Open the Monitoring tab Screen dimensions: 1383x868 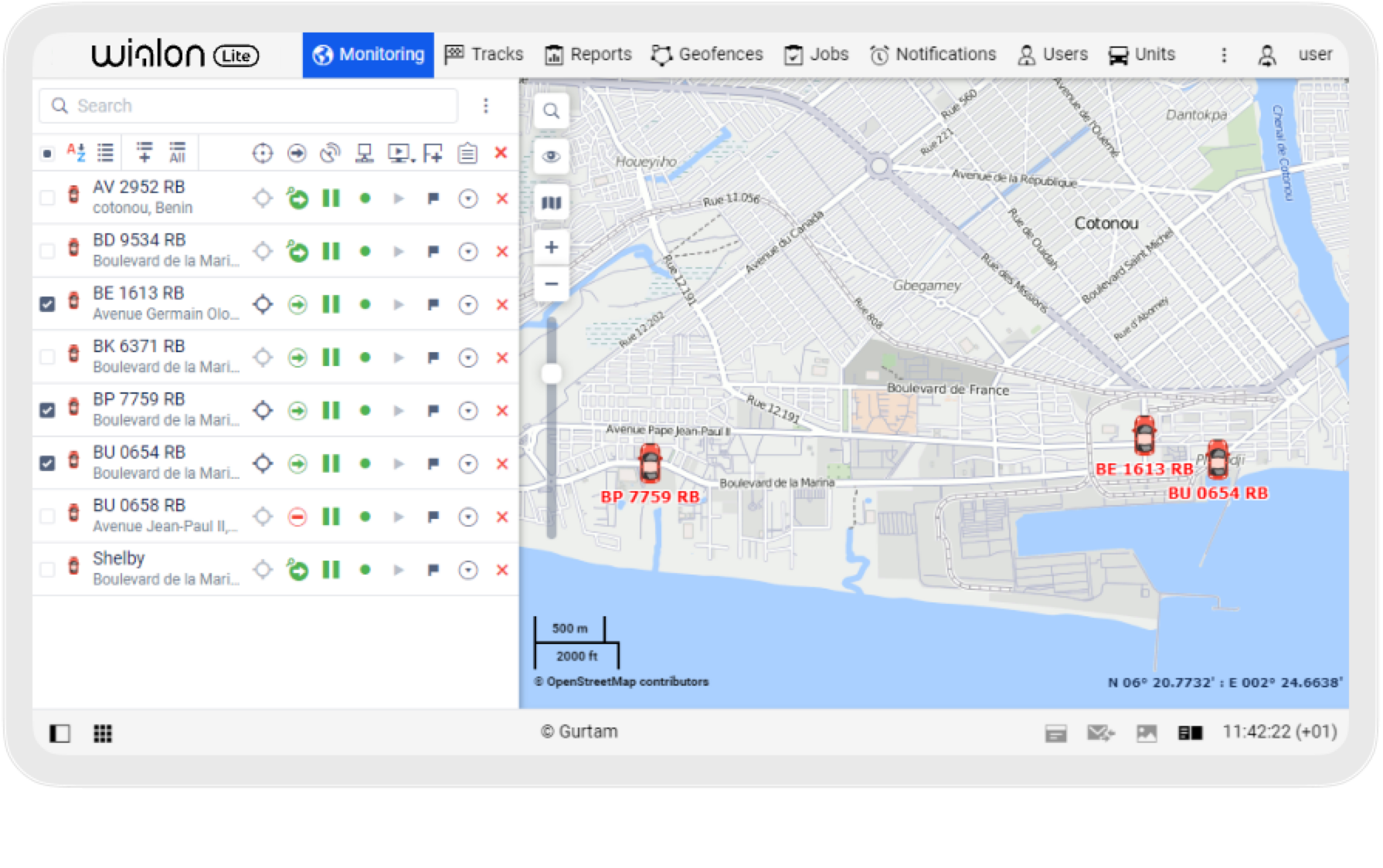[368, 55]
